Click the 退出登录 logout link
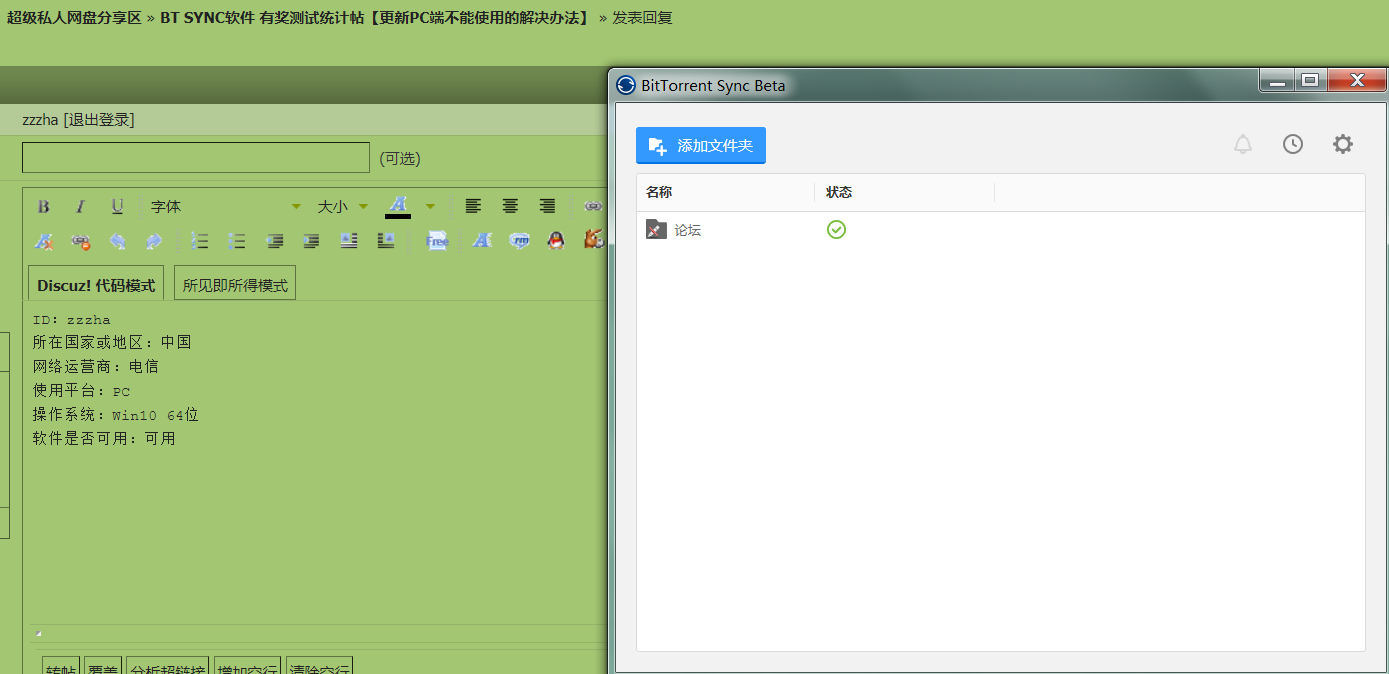 [x=99, y=120]
